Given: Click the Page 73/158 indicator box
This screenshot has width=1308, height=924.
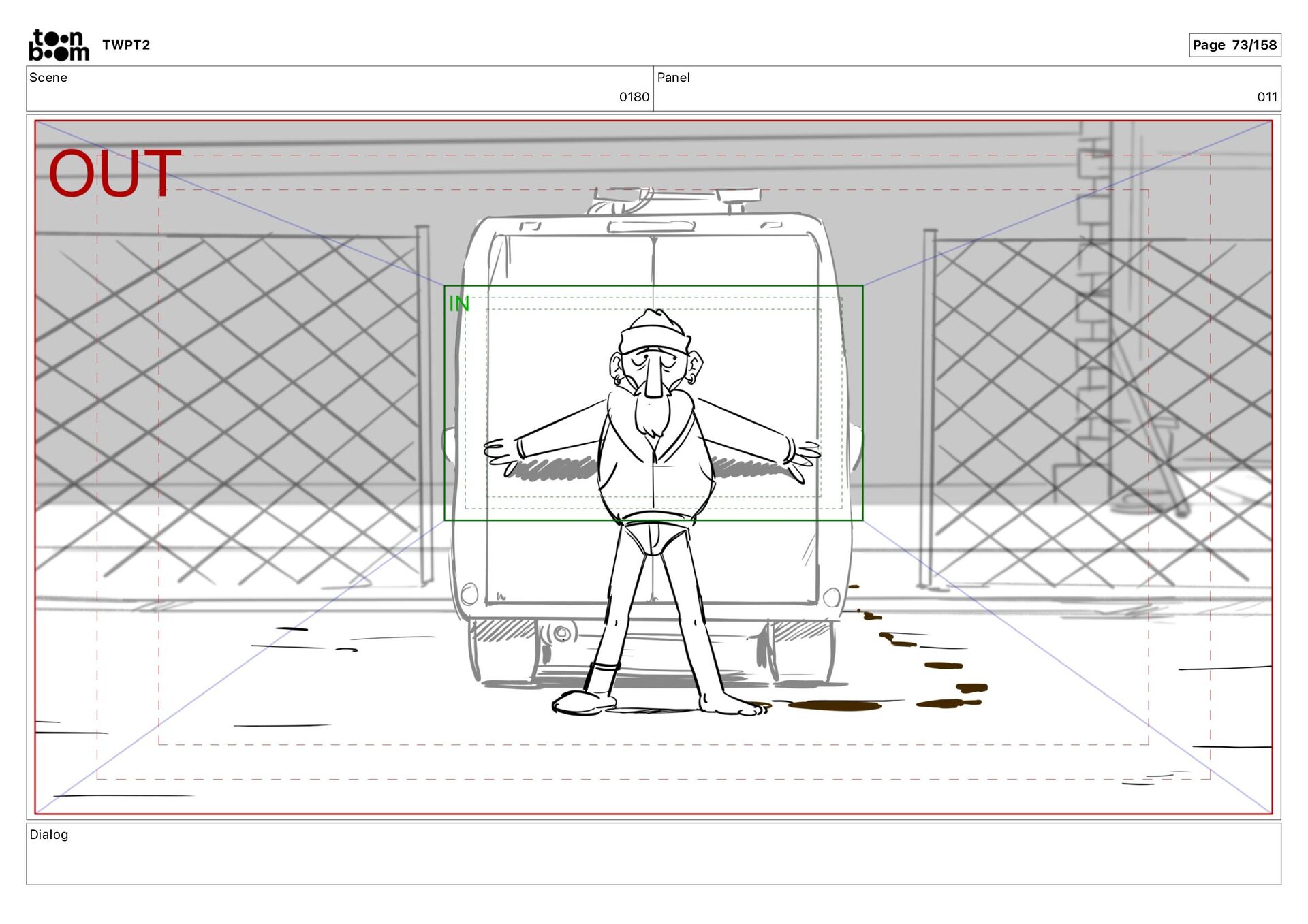Looking at the screenshot, I should click(1234, 45).
